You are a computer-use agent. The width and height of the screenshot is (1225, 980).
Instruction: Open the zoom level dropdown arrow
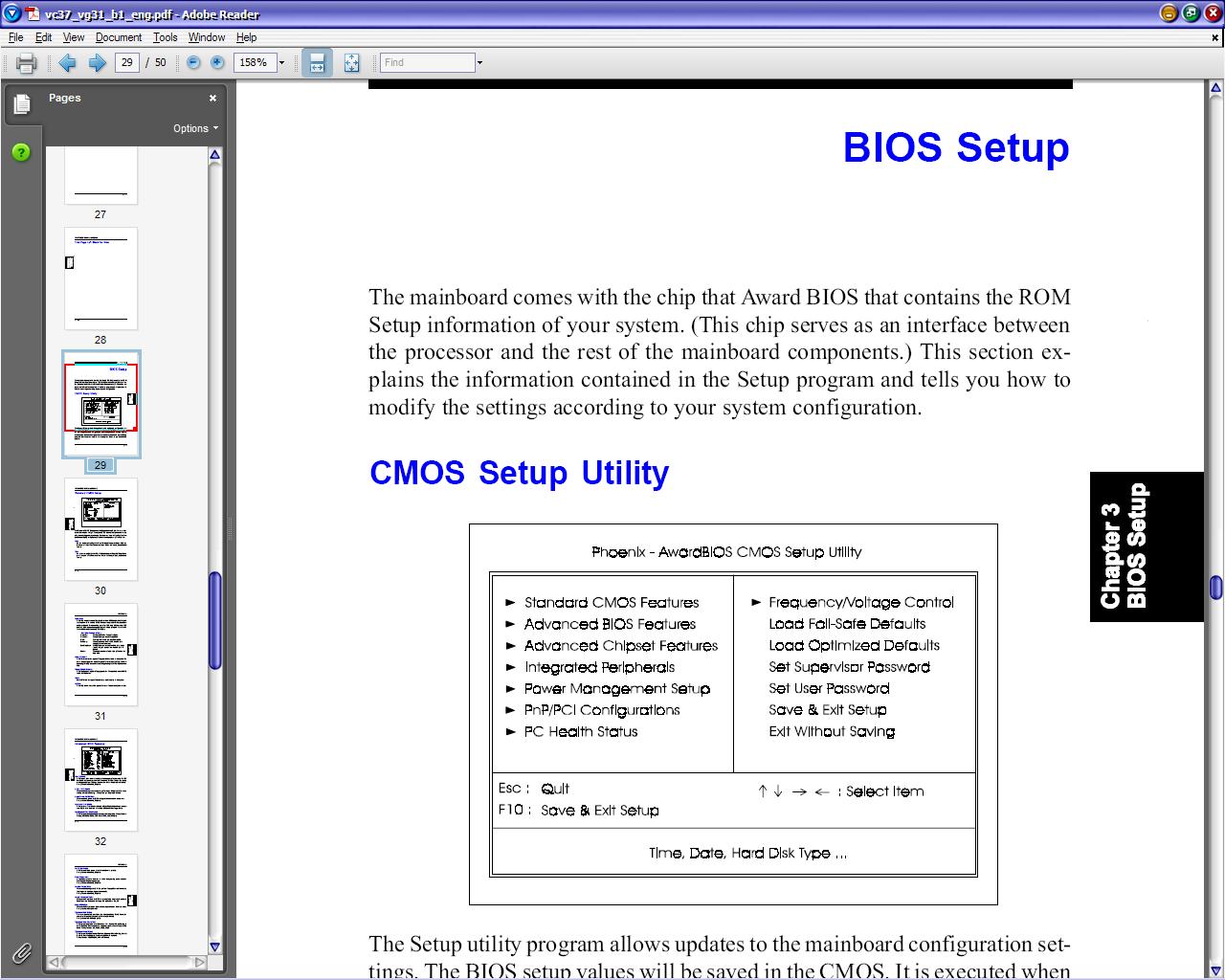(281, 63)
